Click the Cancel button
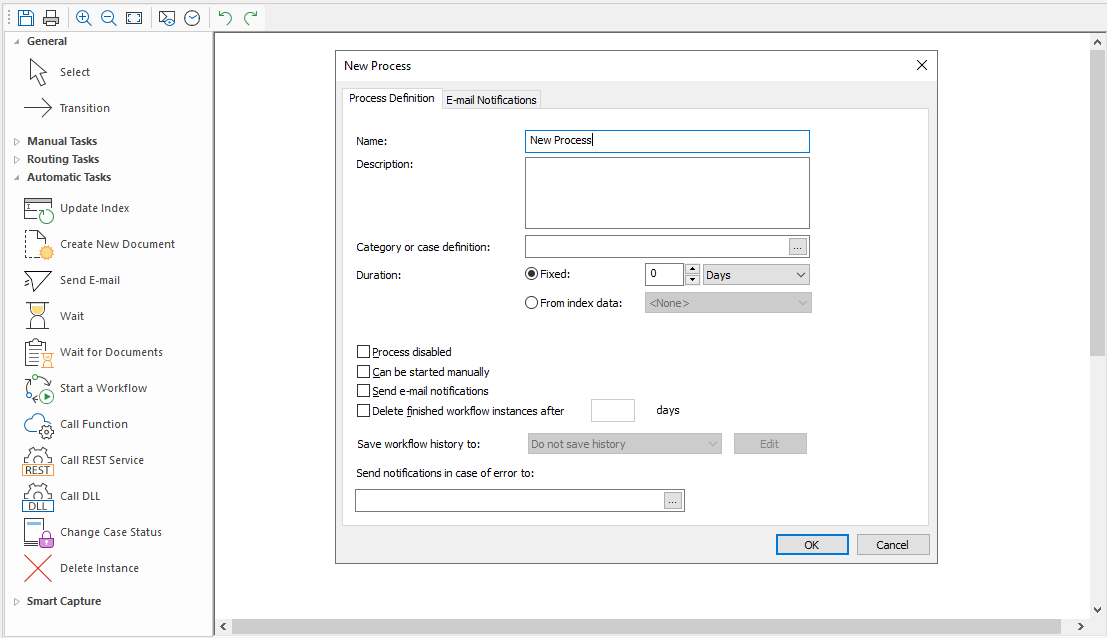Viewport: 1107px width, 638px height. point(892,545)
